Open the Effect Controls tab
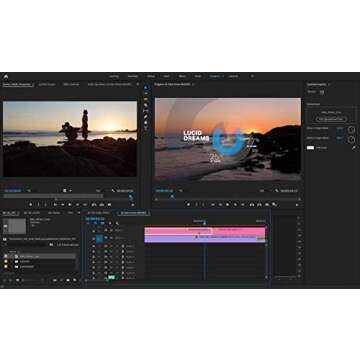 click(72, 84)
